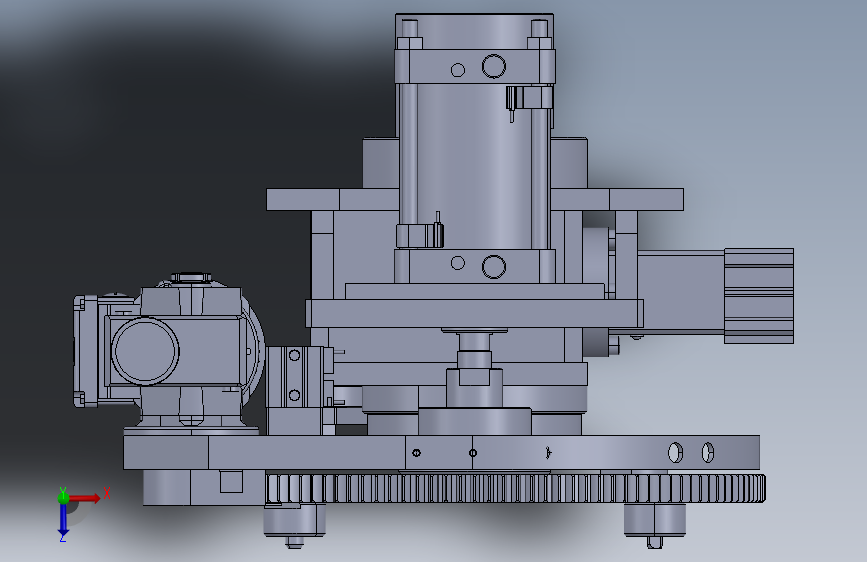This screenshot has height=562, width=867.
Task: Click the green Y axis ball of the triad
Action: point(63,497)
